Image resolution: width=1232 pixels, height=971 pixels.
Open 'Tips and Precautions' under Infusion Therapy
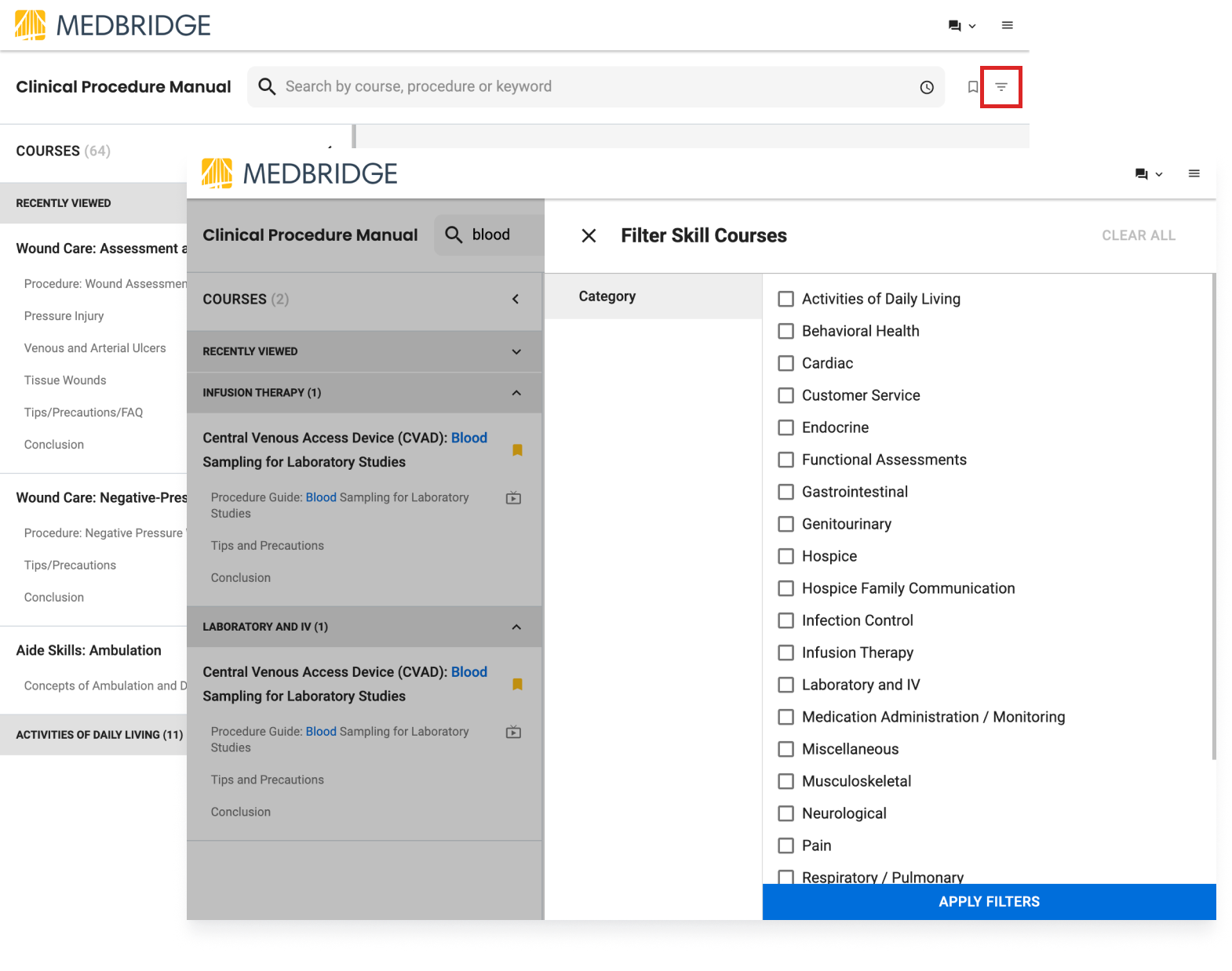[x=268, y=546]
